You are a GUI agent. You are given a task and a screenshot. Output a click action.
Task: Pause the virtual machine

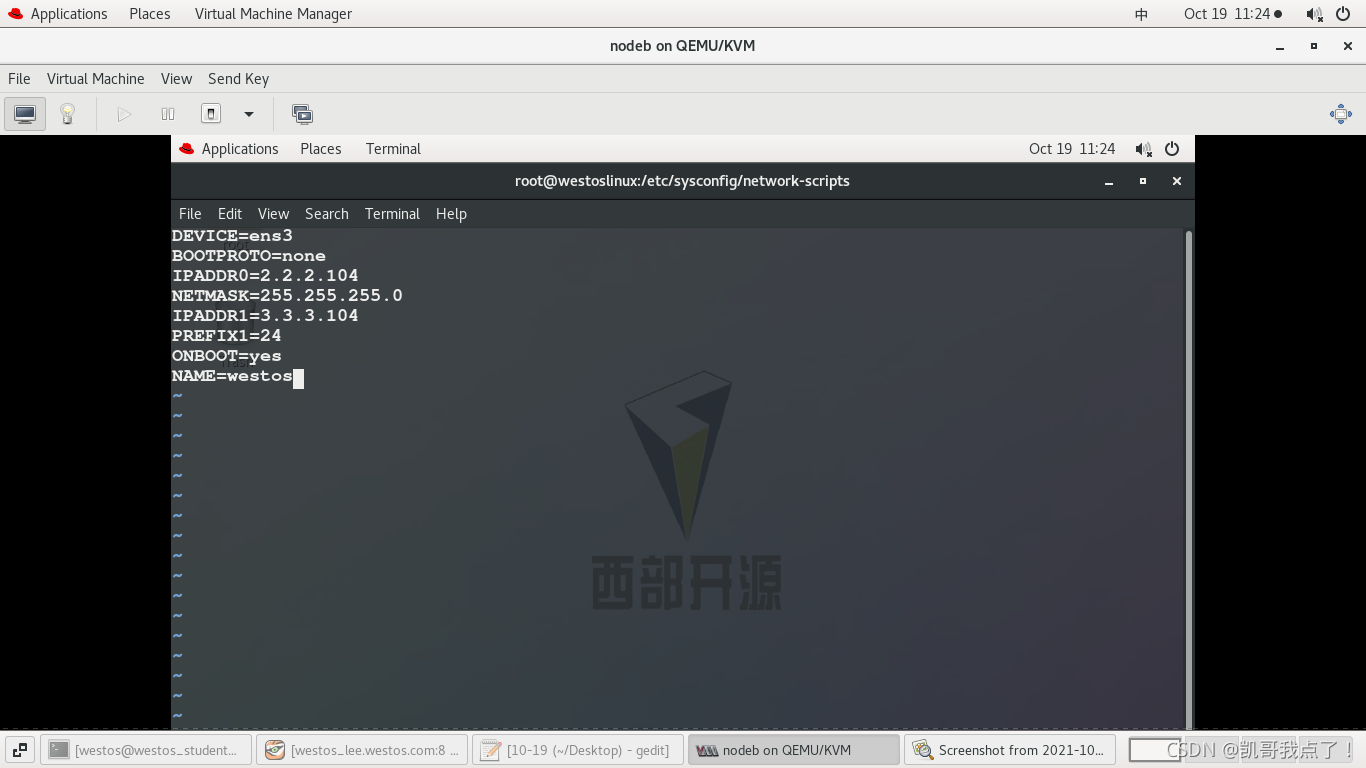coord(167,113)
